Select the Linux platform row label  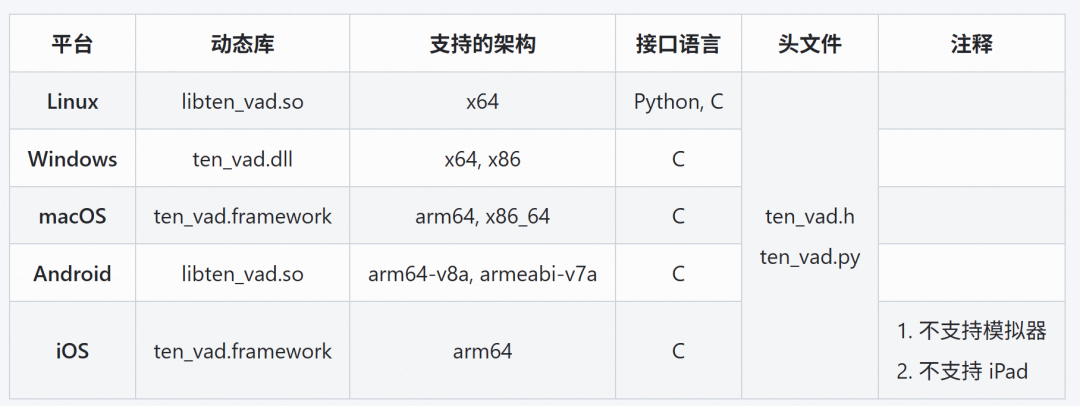[72, 101]
